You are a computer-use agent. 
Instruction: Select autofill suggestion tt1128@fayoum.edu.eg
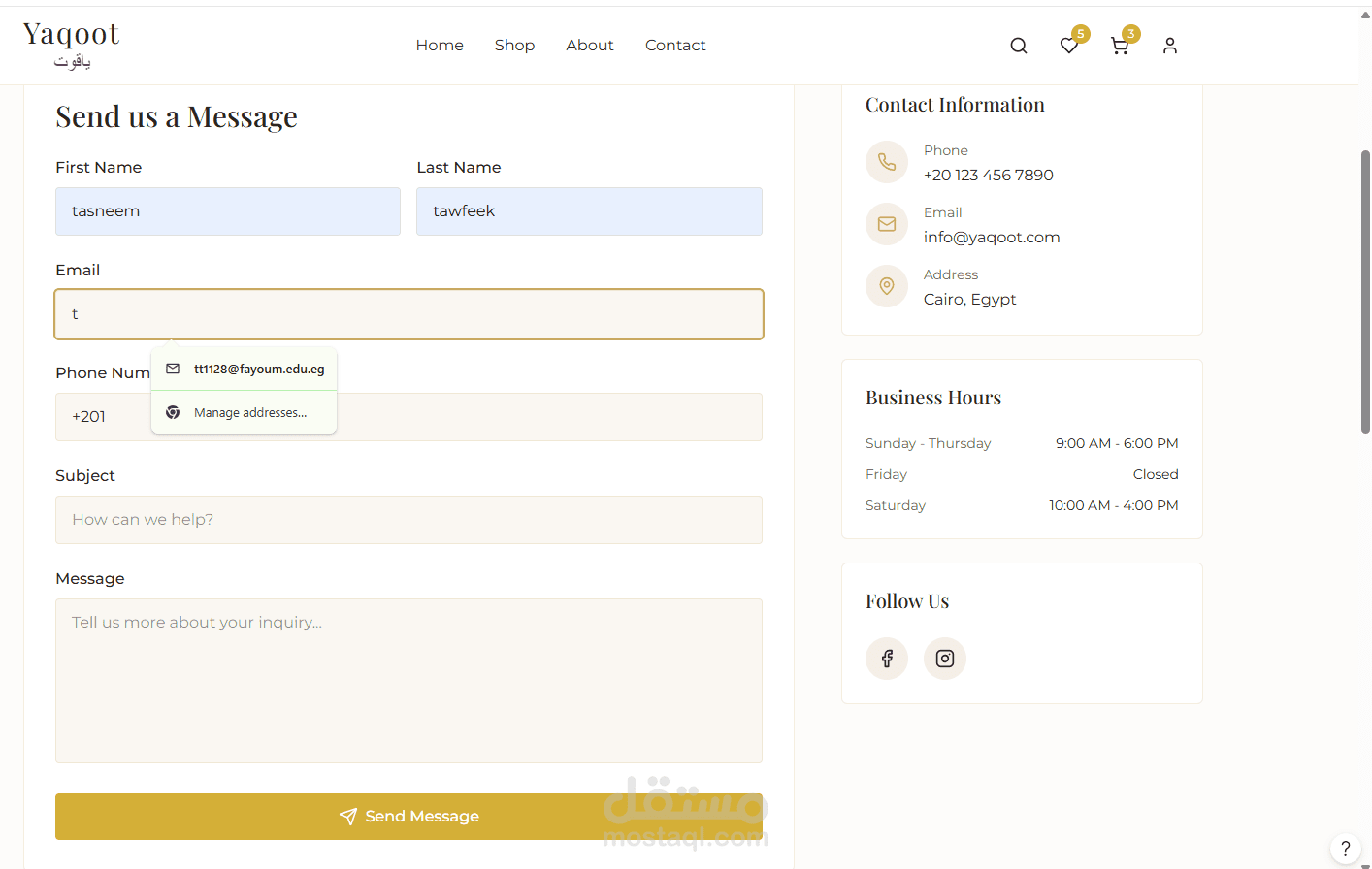[x=245, y=370]
